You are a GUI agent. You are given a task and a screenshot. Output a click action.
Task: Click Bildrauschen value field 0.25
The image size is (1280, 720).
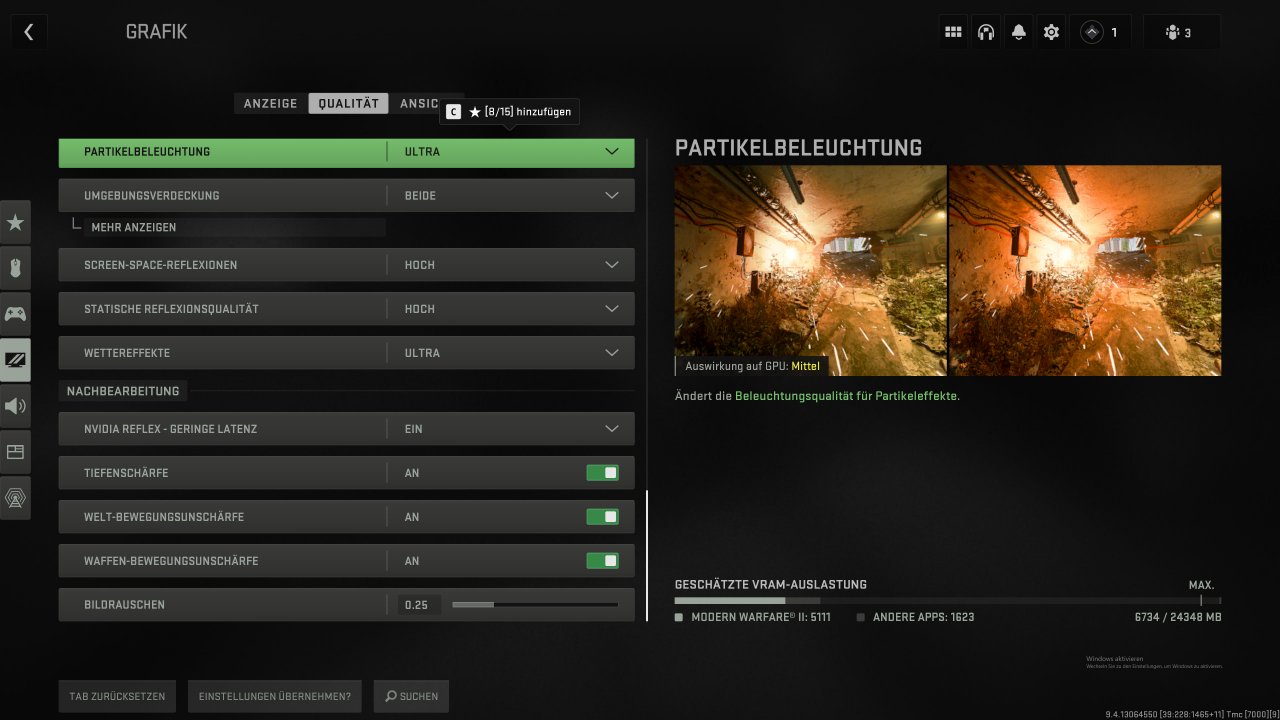click(418, 605)
